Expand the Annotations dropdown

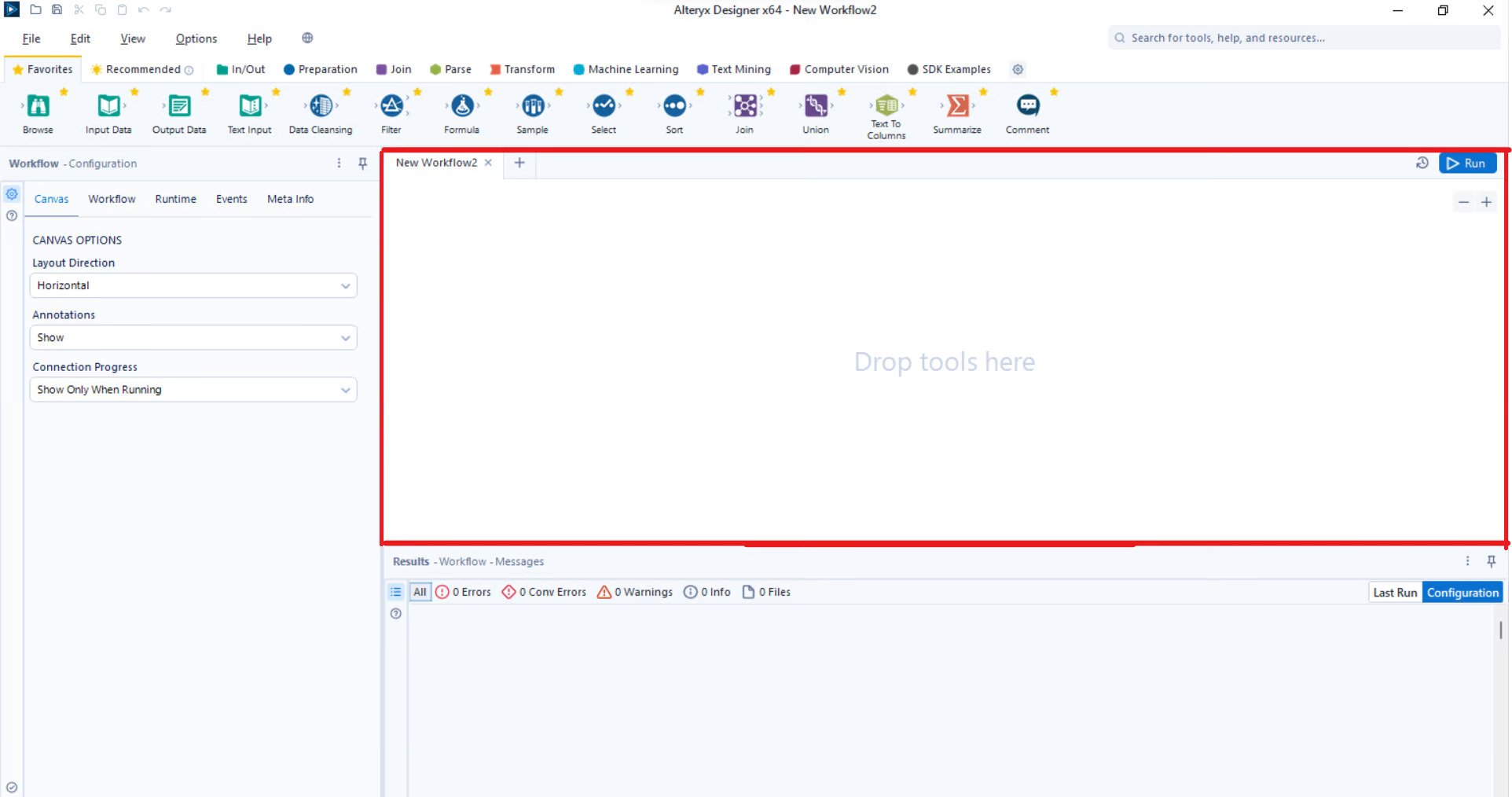(193, 338)
